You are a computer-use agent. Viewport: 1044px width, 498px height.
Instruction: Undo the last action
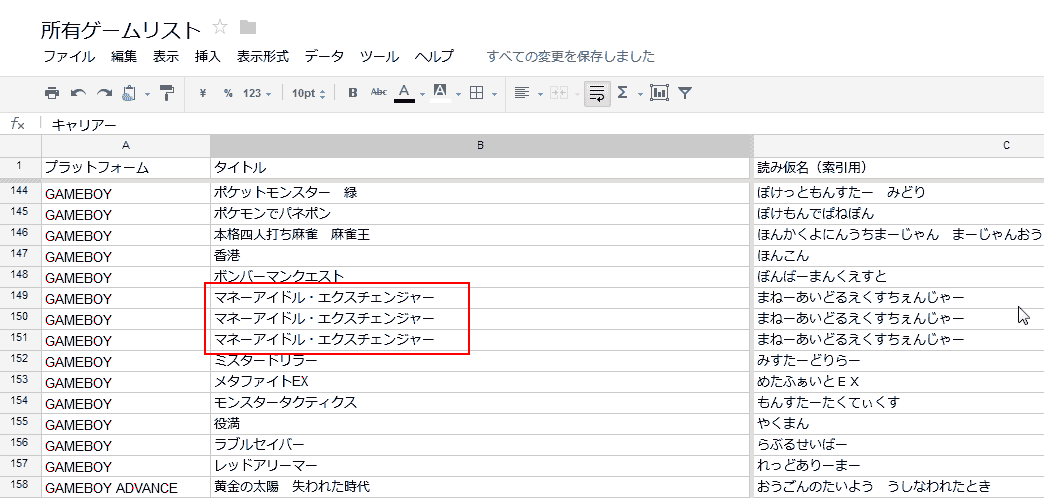78,93
